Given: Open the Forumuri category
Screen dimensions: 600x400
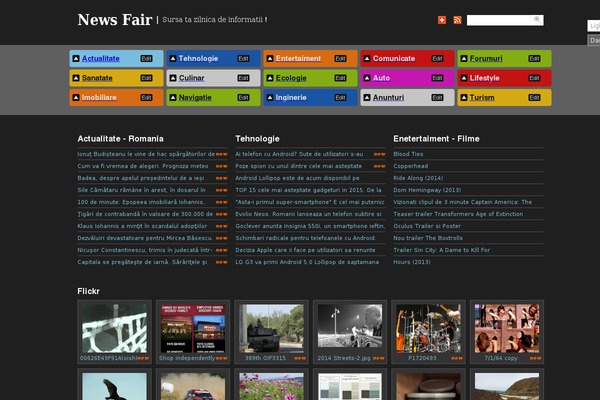Looking at the screenshot, I should [486, 59].
